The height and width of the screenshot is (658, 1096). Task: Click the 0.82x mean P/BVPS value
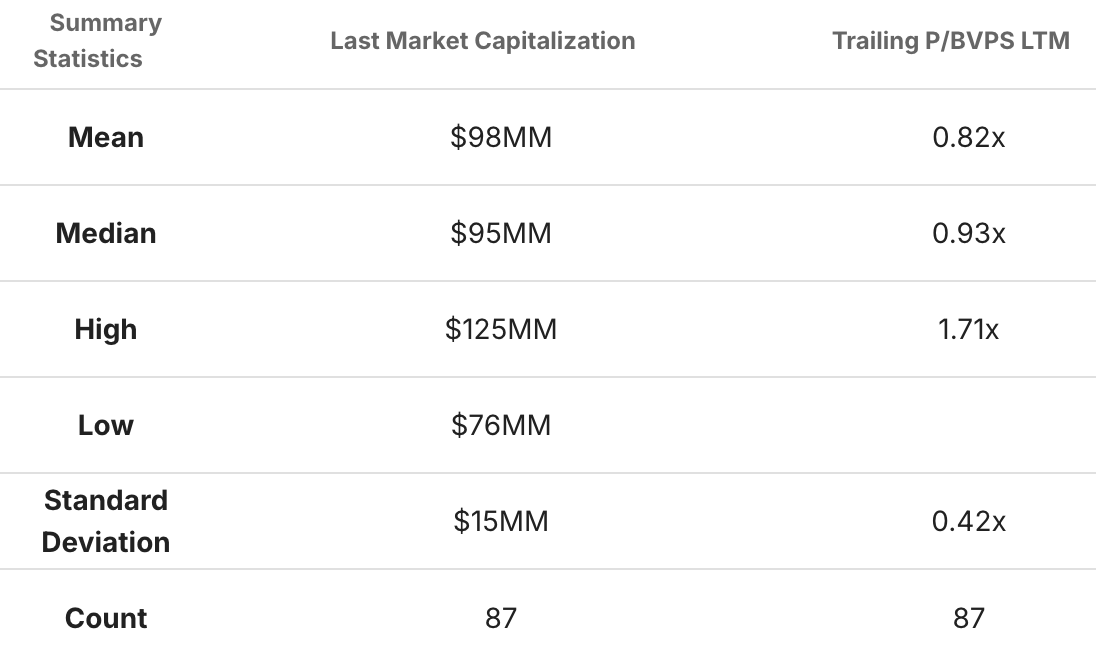pyautogui.click(x=968, y=137)
